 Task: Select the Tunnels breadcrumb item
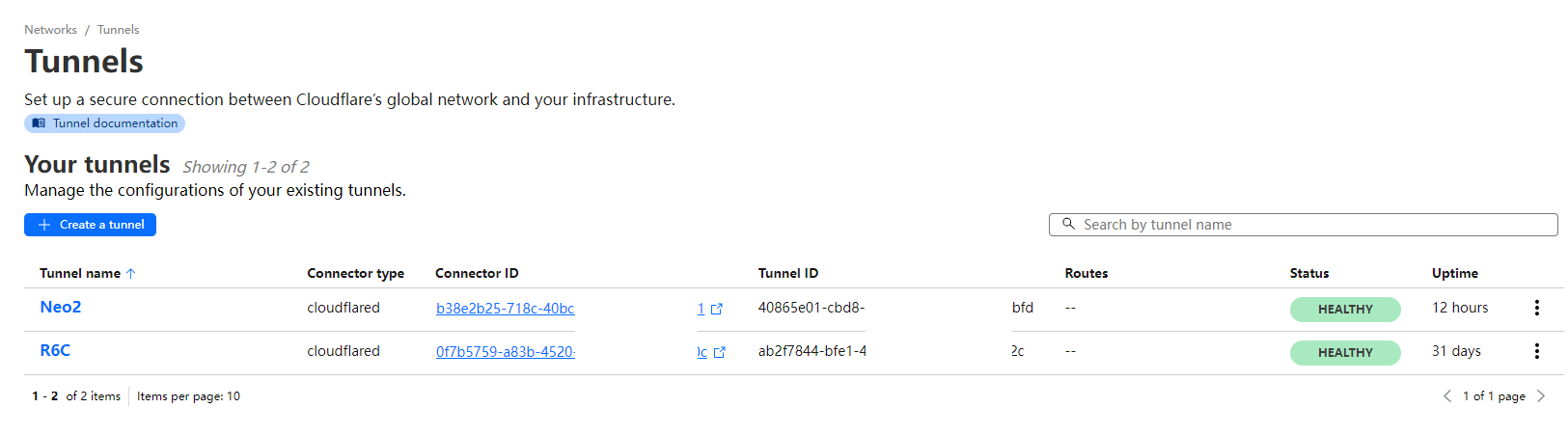point(118,30)
